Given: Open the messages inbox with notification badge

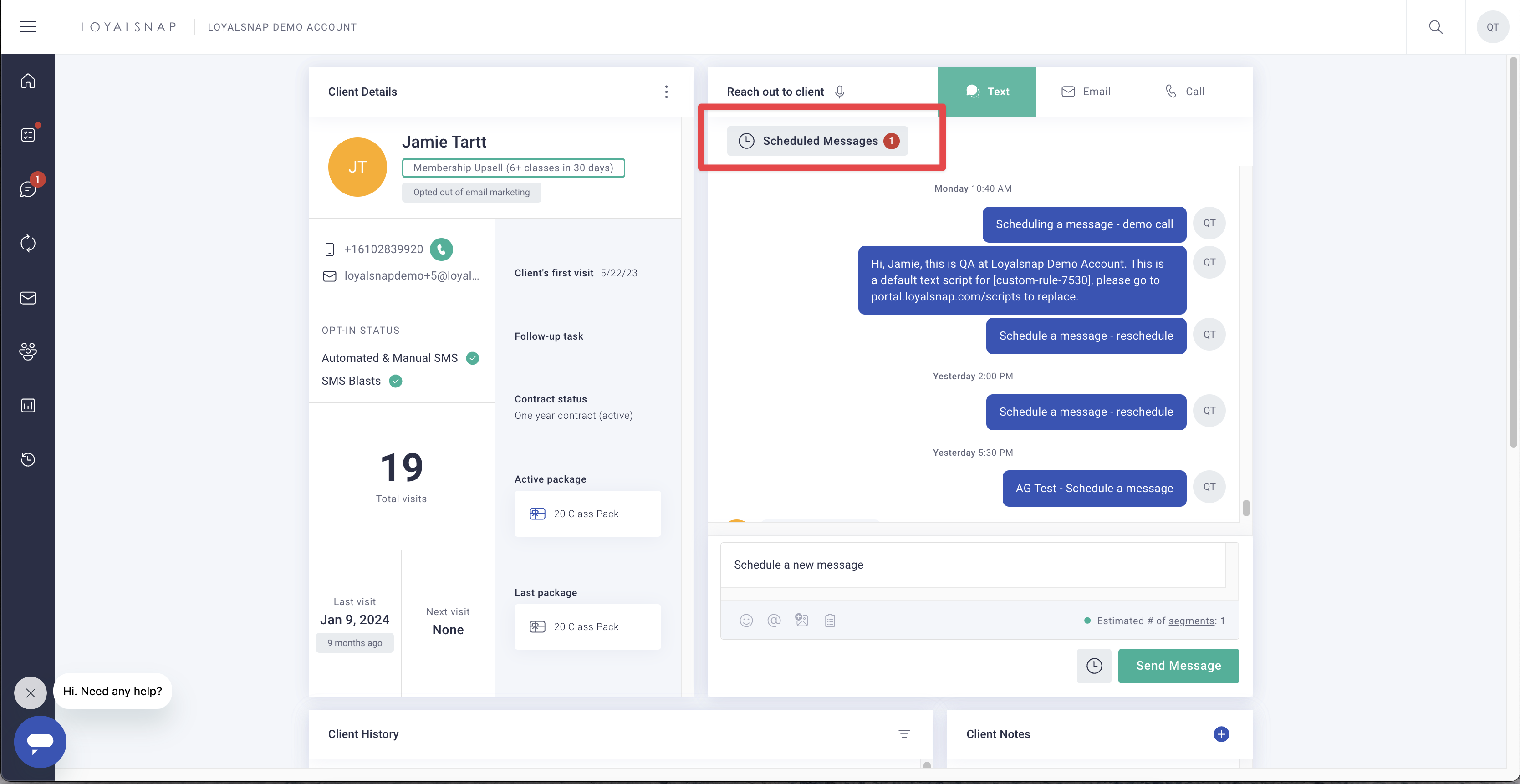Looking at the screenshot, I should [28, 189].
